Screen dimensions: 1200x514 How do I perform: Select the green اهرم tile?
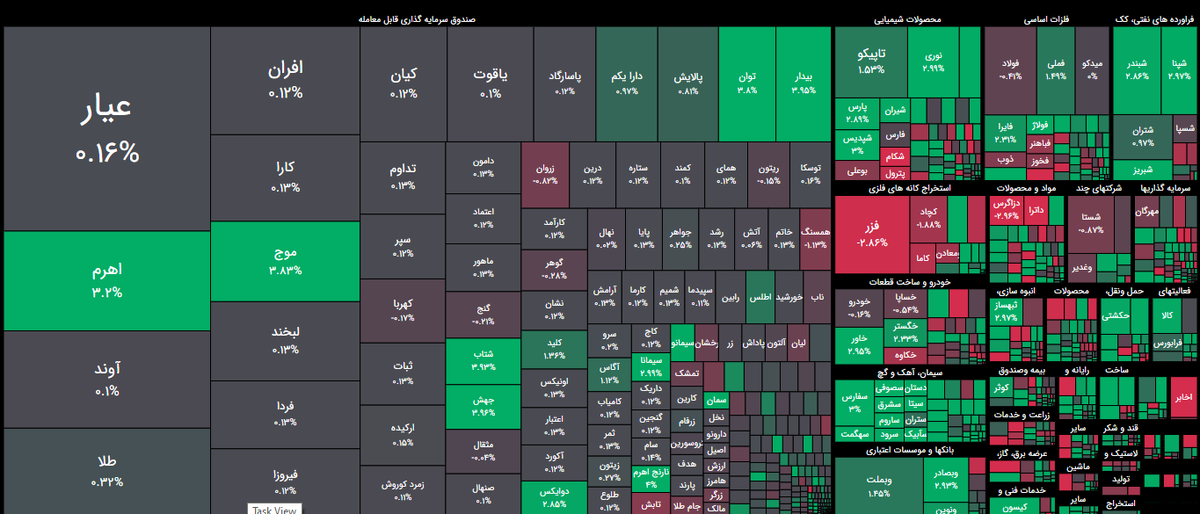pos(106,281)
